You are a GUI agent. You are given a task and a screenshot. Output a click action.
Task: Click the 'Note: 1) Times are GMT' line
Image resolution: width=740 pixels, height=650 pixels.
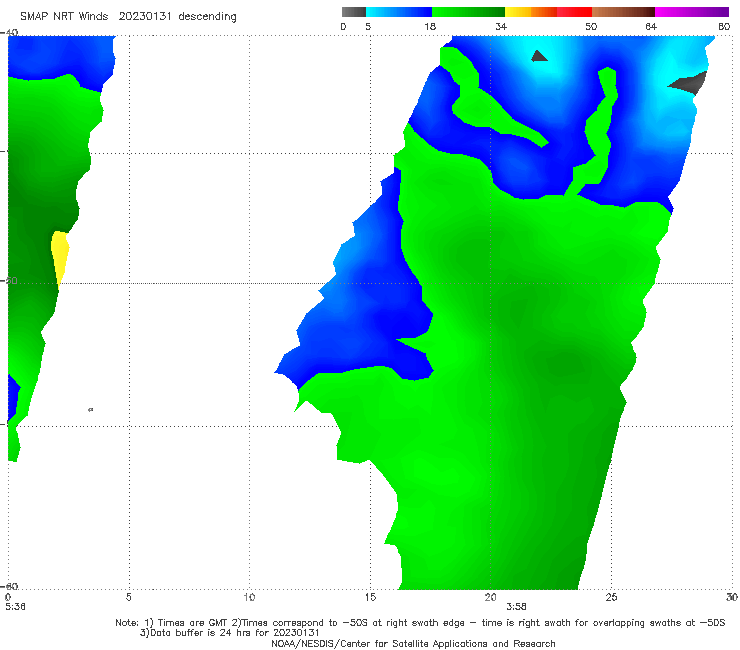coord(420,623)
